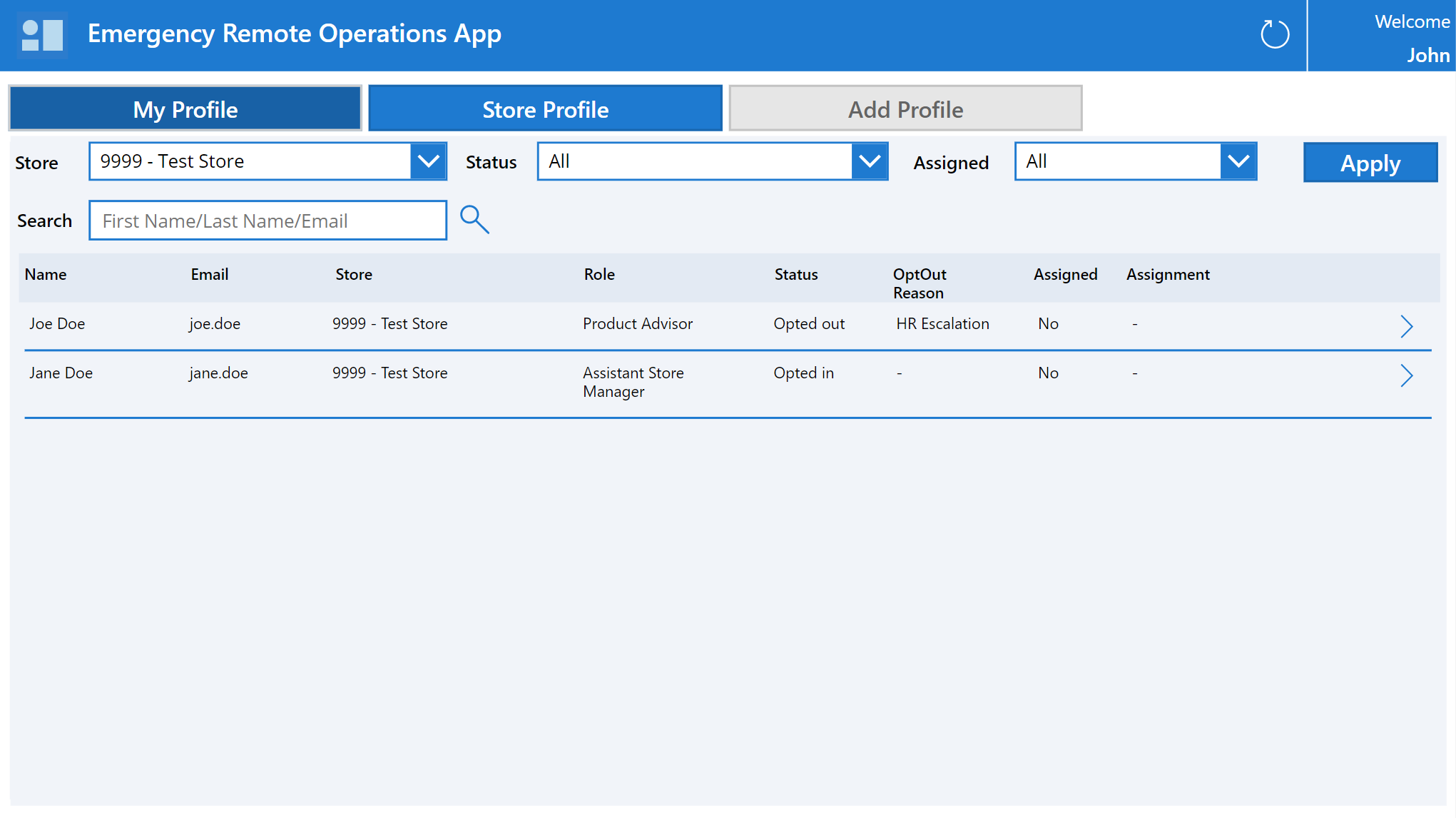The height and width of the screenshot is (818, 1456).
Task: Select the Jane Doe name cell
Action: pyautogui.click(x=61, y=373)
